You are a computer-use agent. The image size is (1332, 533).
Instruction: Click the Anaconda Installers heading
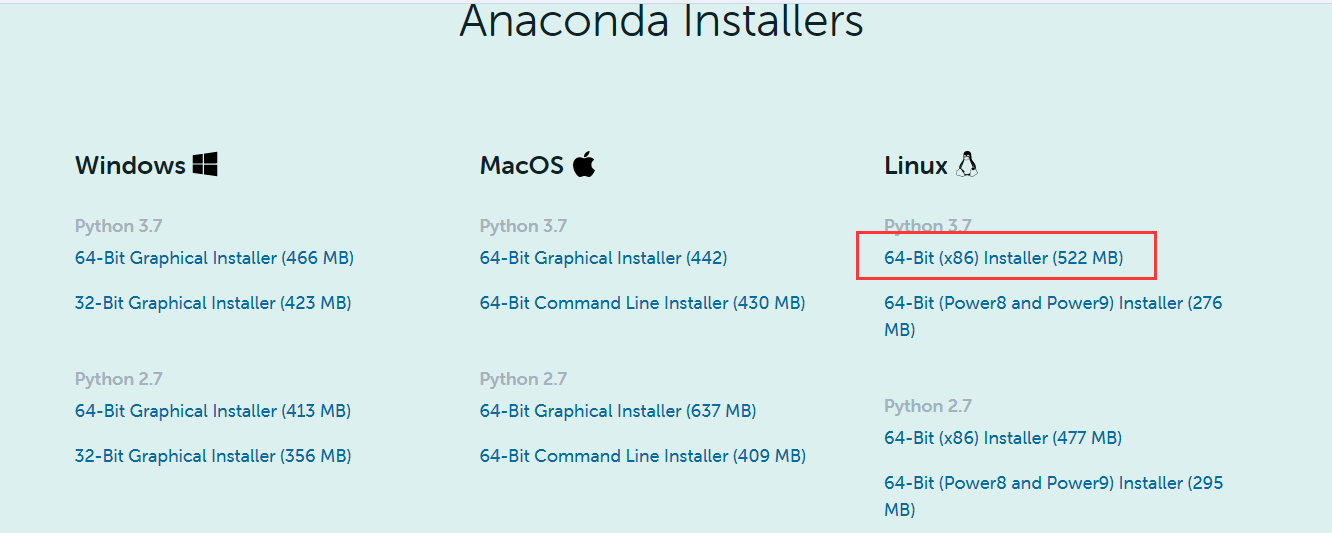(x=661, y=22)
